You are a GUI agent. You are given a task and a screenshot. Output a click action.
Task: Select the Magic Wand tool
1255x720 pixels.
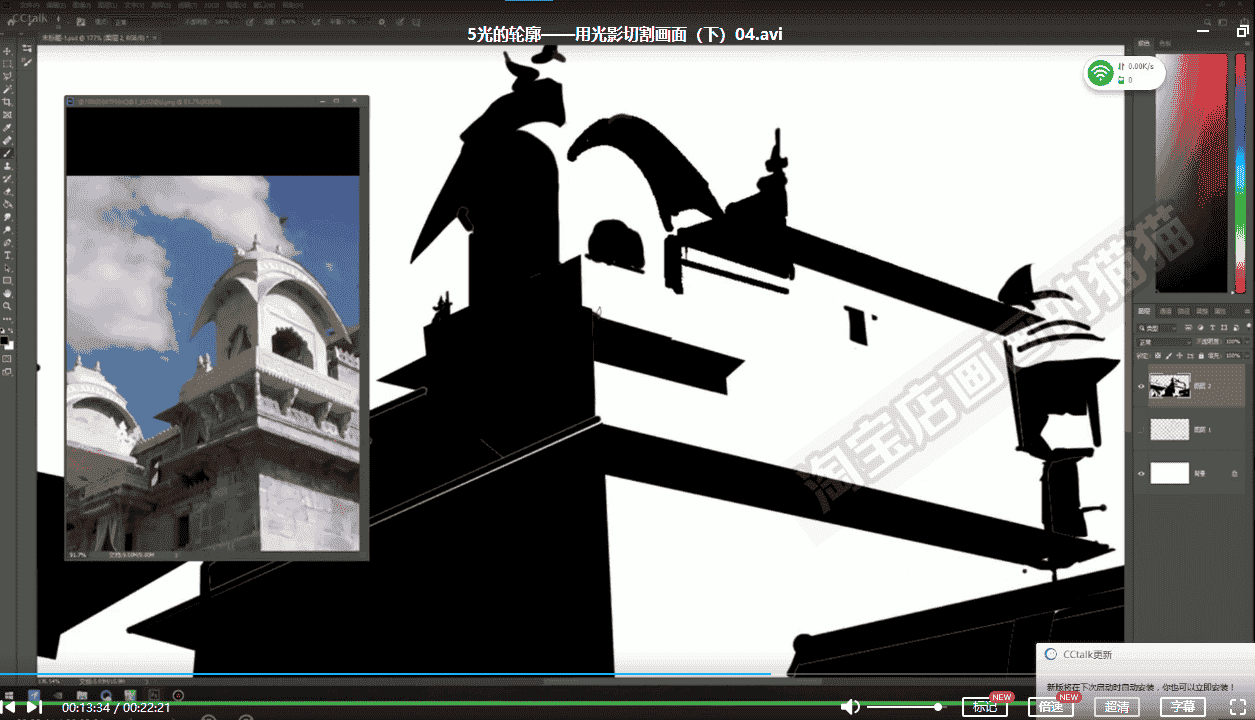point(8,89)
